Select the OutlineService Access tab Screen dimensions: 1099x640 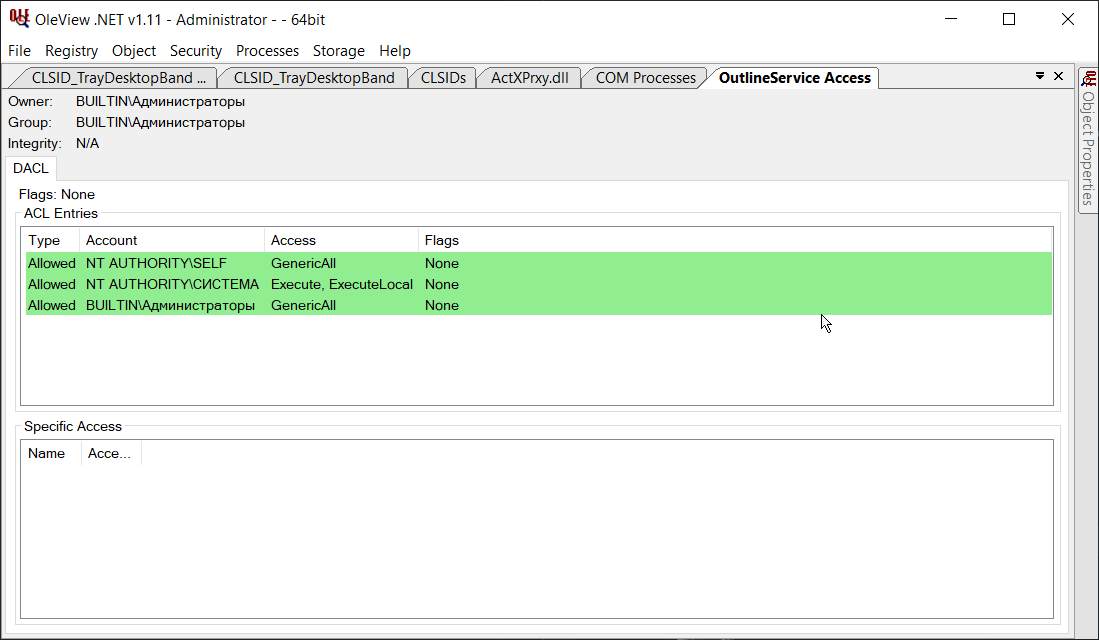(x=794, y=78)
